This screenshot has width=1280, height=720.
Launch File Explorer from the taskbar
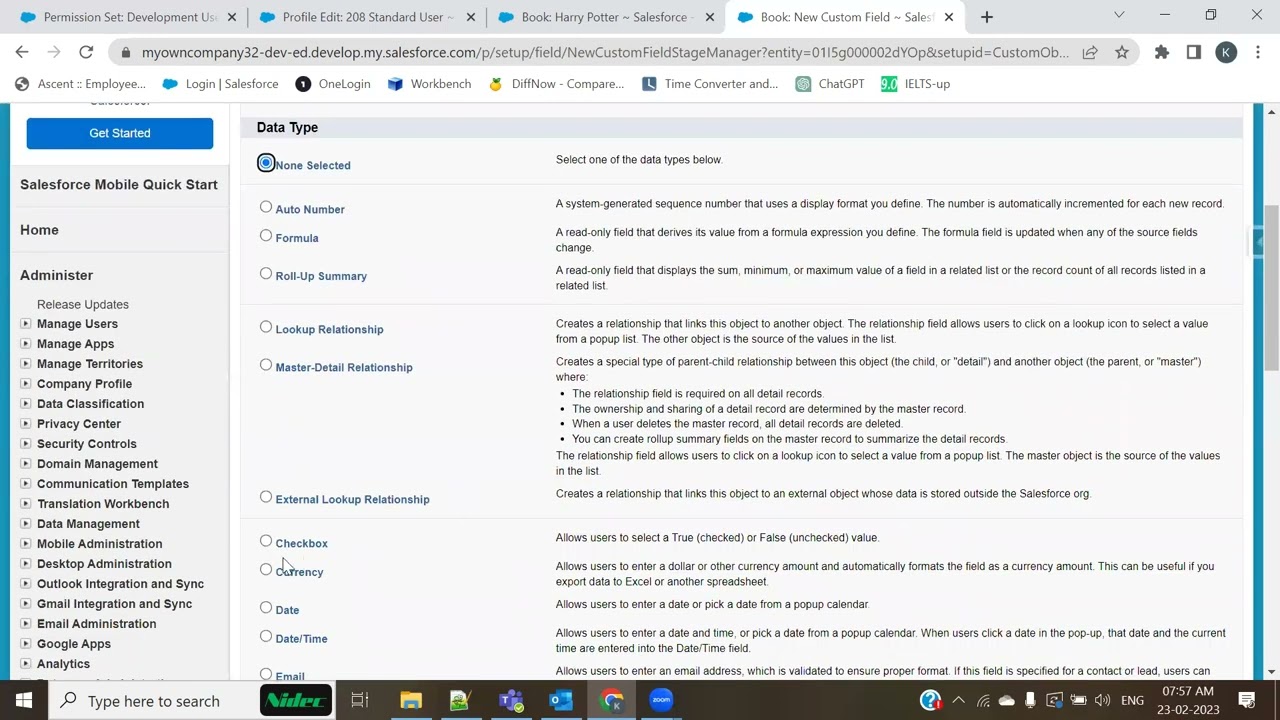[411, 700]
